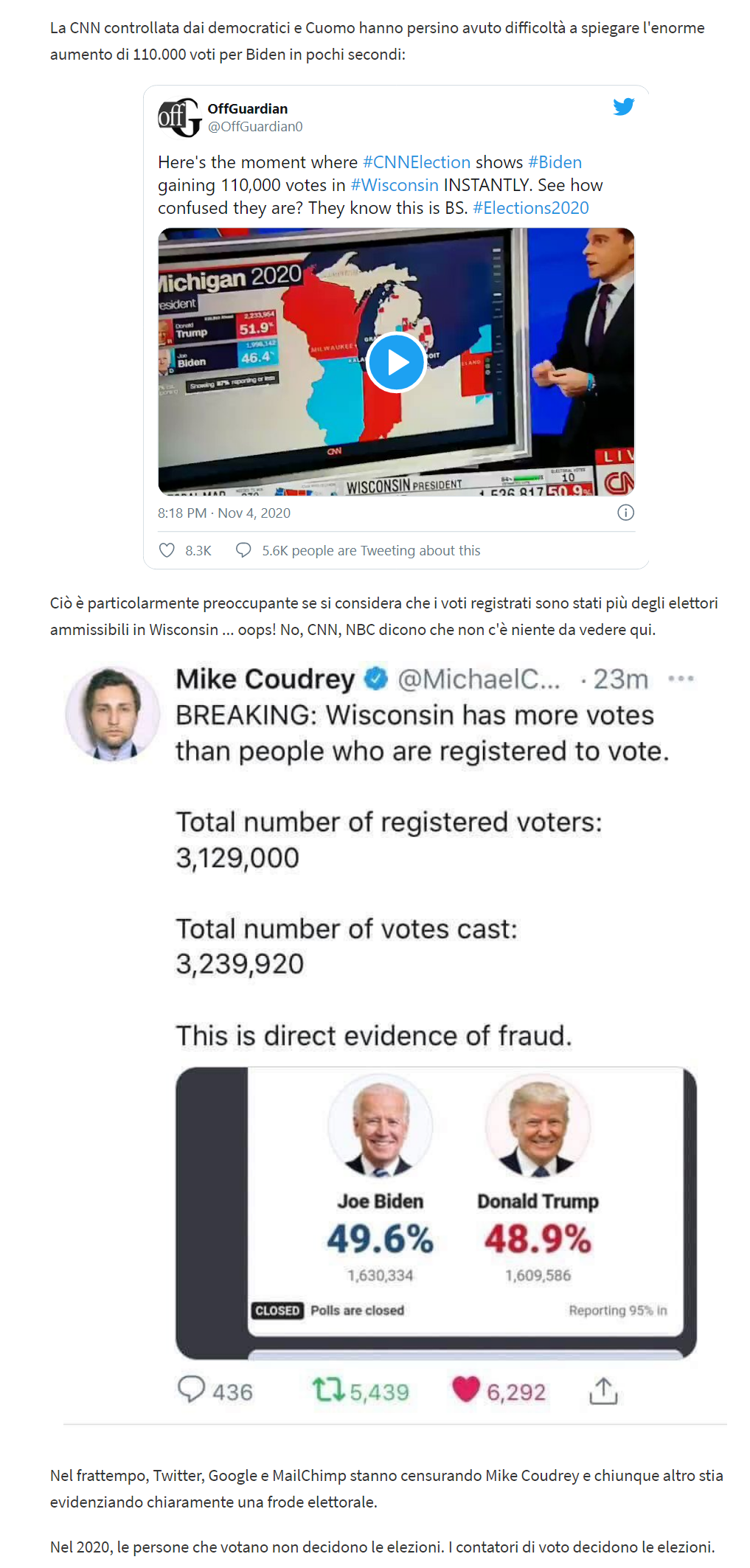Play the embedded CNN Wisconsin video
Viewport: 750px width, 1568px height.
click(x=396, y=362)
